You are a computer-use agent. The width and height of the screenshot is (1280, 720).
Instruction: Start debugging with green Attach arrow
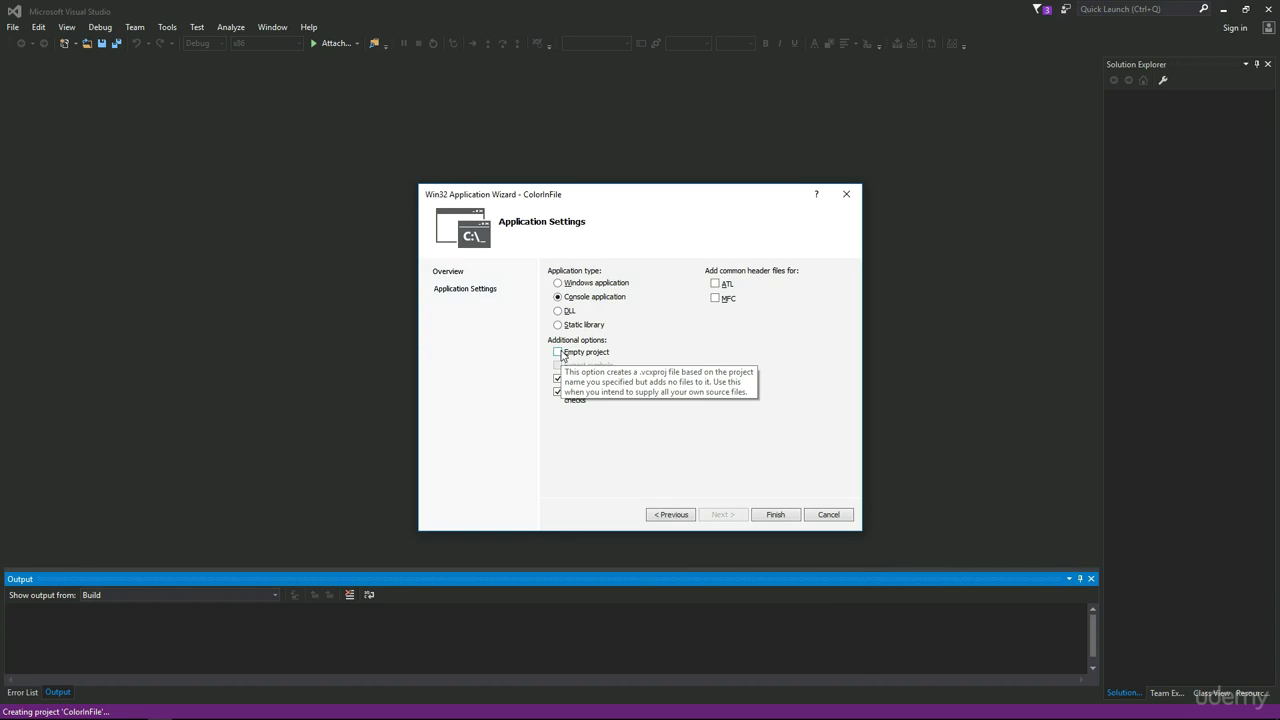[x=313, y=43]
